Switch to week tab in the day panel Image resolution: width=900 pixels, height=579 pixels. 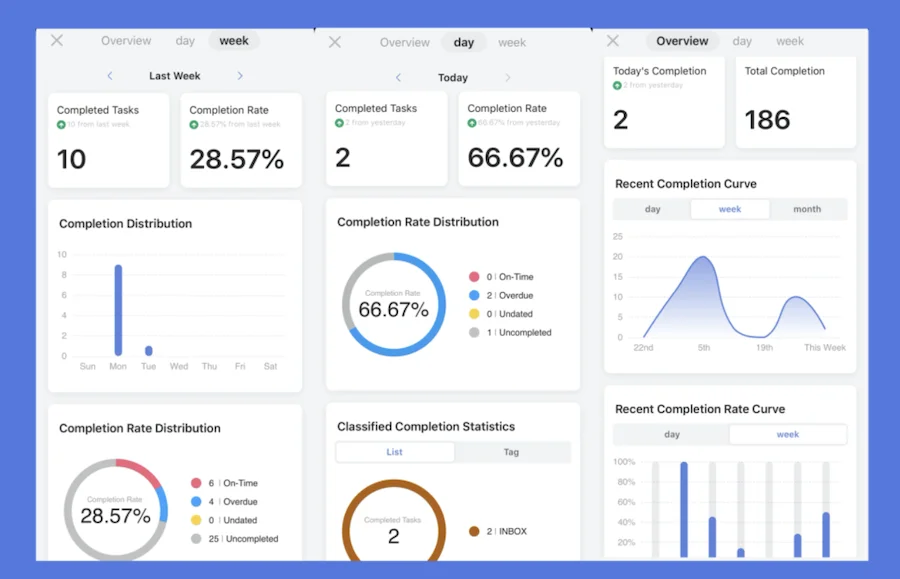511,42
